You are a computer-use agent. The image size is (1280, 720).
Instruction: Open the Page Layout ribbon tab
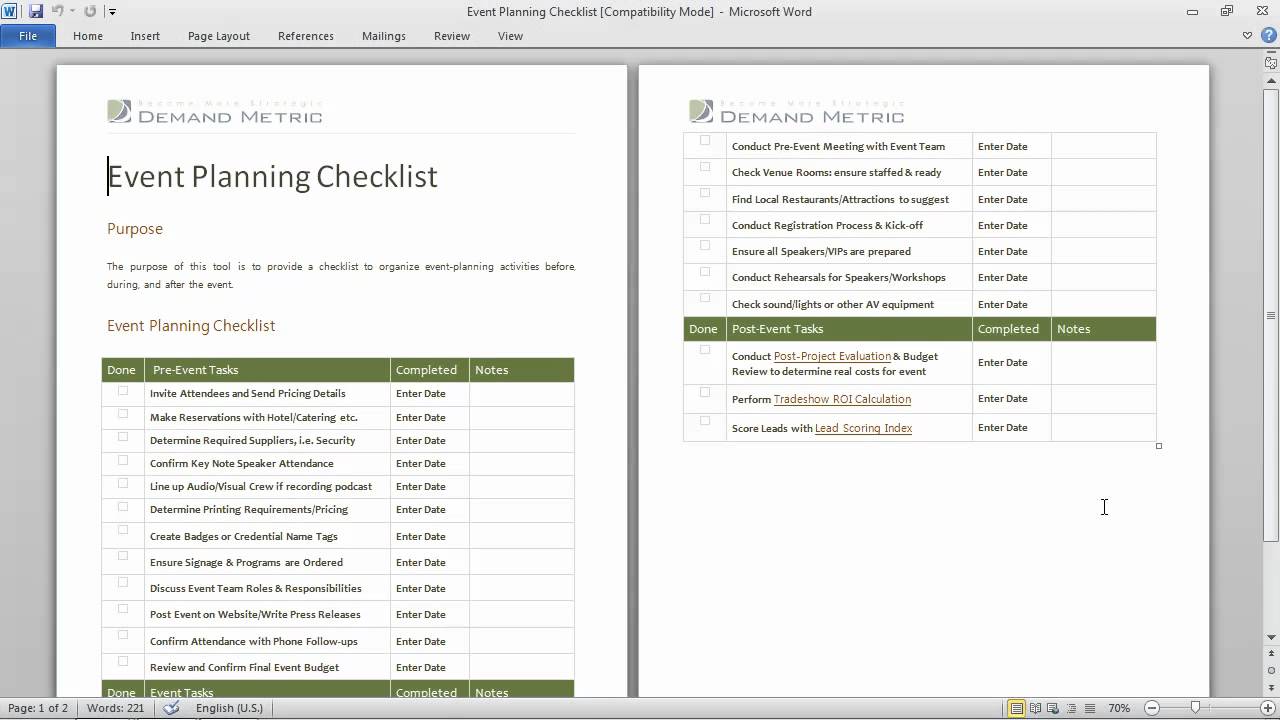coord(219,36)
